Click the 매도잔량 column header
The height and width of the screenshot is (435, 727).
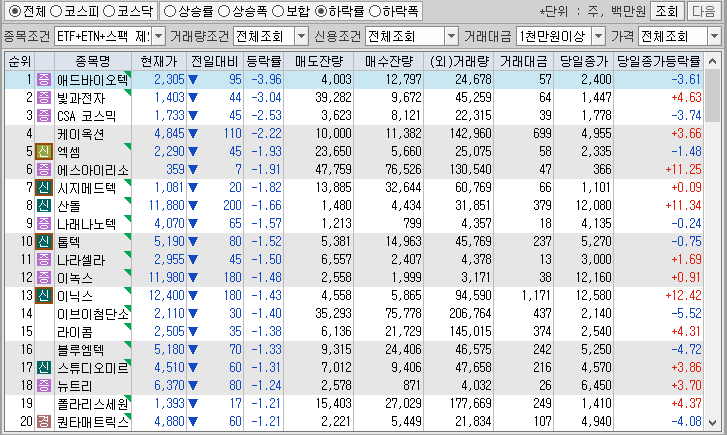(x=319, y=61)
